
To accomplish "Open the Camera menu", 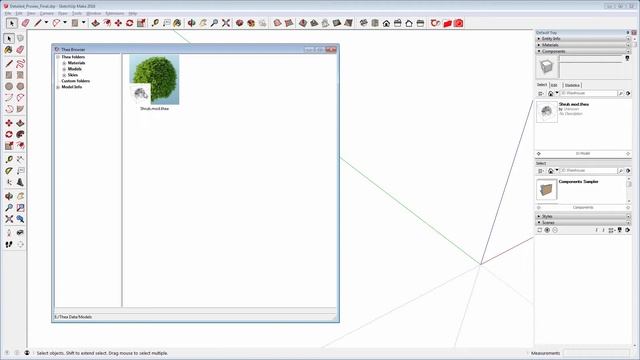I will (47, 13).
